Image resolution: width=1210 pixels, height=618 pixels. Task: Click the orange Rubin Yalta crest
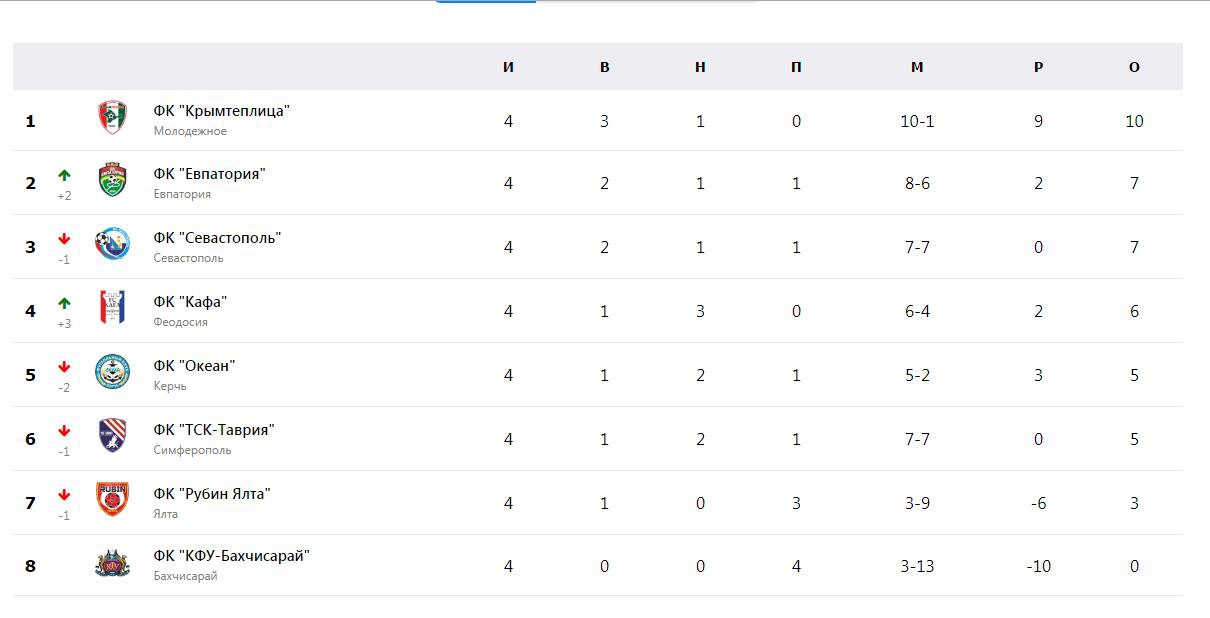coord(112,499)
